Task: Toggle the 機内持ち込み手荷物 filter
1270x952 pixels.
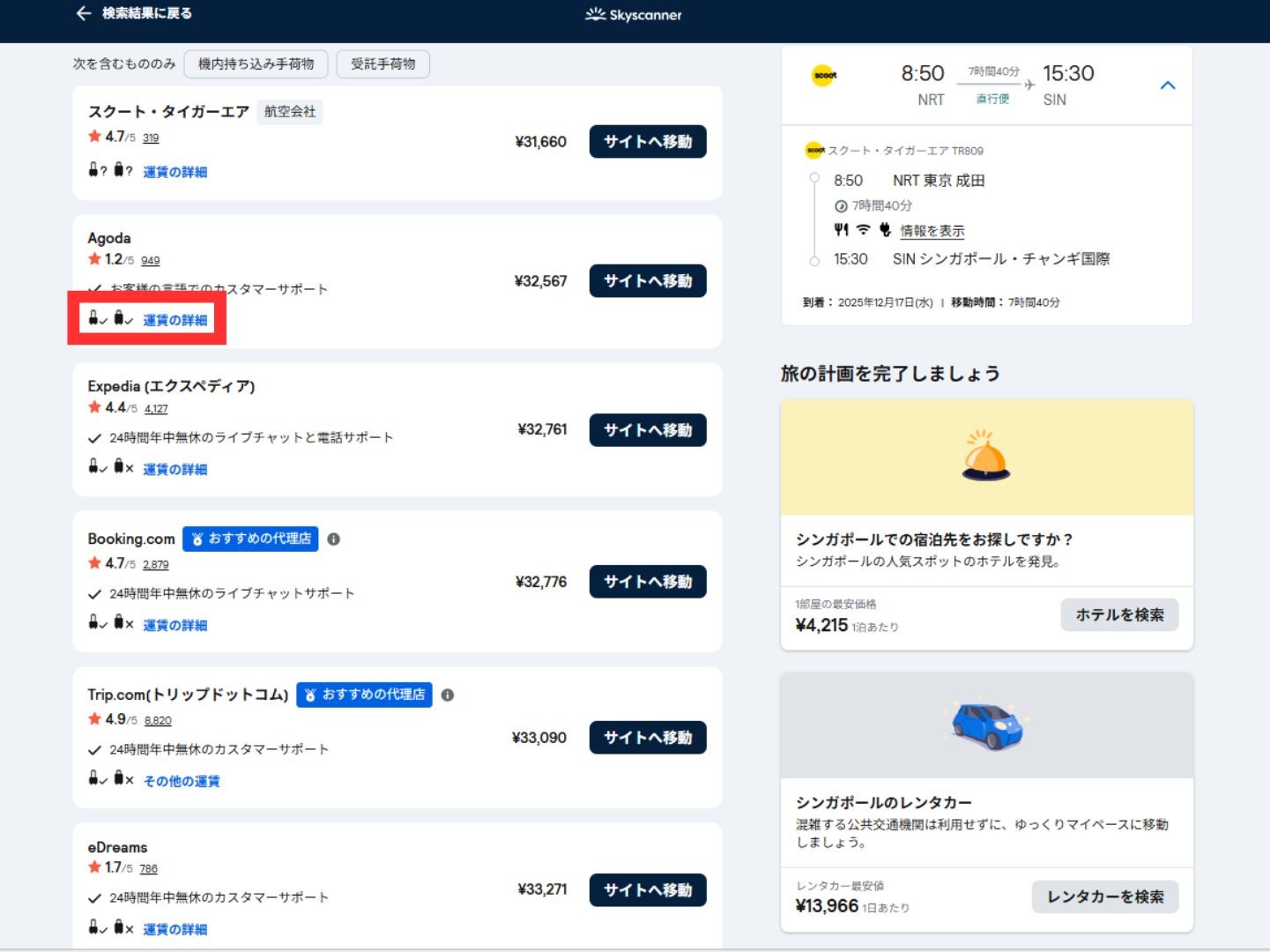Action: tap(256, 64)
